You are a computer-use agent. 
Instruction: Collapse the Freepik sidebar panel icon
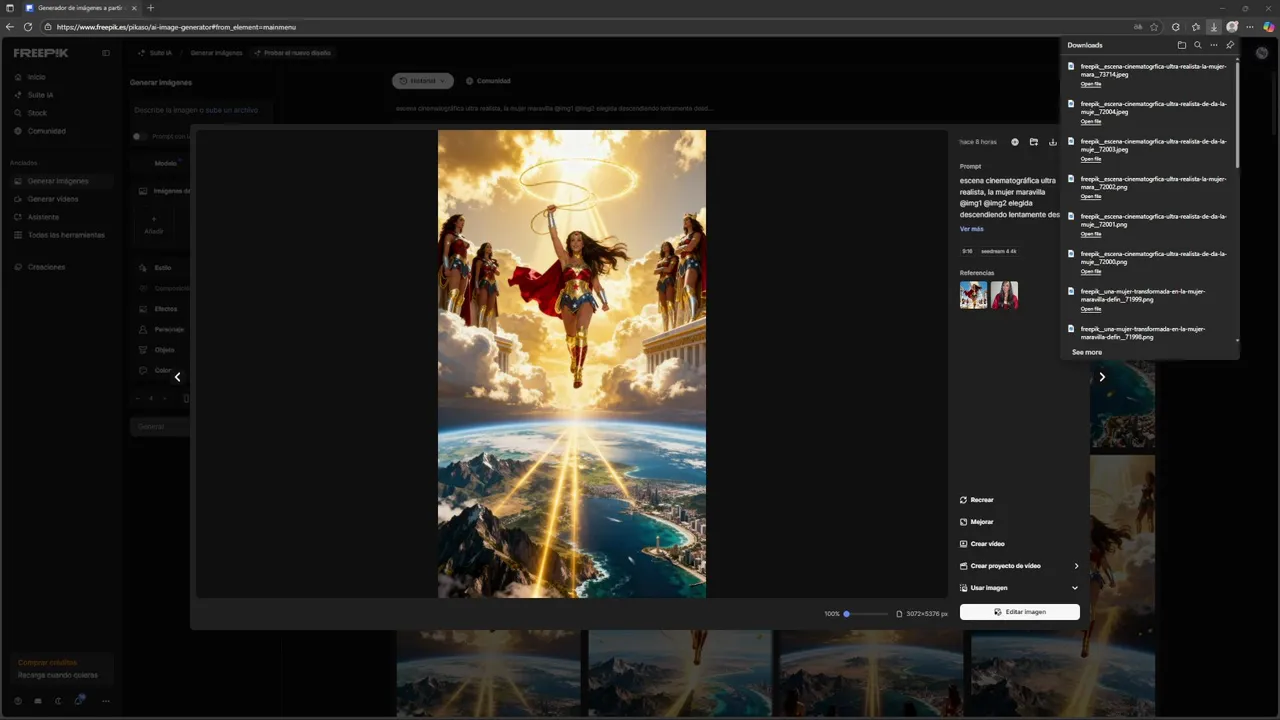(106, 53)
